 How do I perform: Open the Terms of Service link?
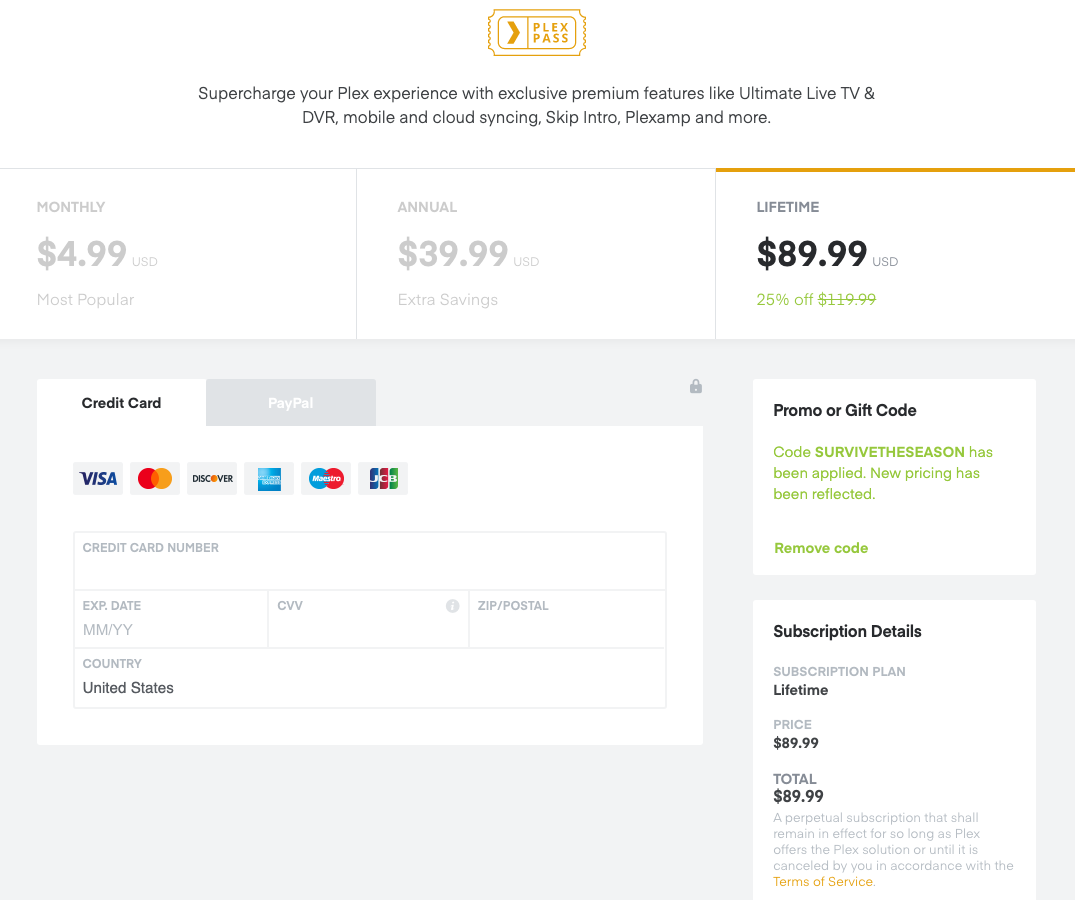(823, 882)
